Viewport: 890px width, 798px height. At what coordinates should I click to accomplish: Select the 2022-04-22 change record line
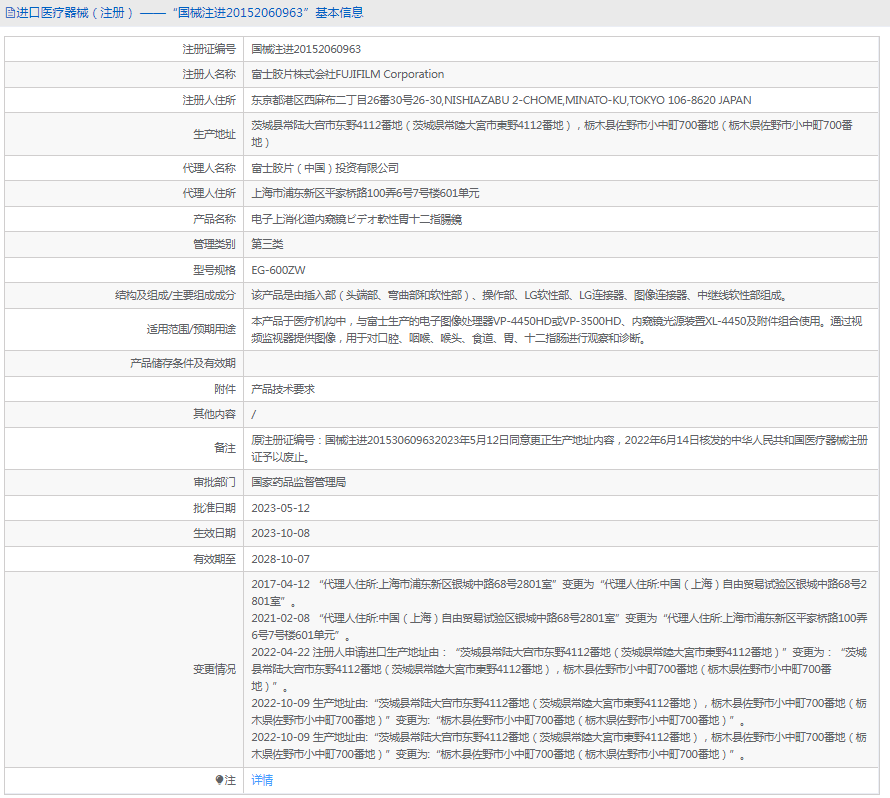click(559, 669)
